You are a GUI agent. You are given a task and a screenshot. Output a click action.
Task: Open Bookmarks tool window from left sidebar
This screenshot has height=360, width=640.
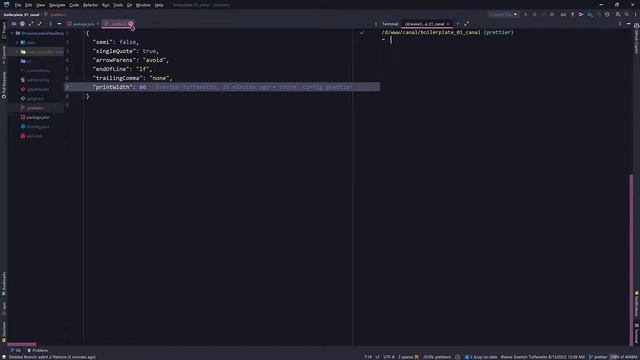coord(4,284)
